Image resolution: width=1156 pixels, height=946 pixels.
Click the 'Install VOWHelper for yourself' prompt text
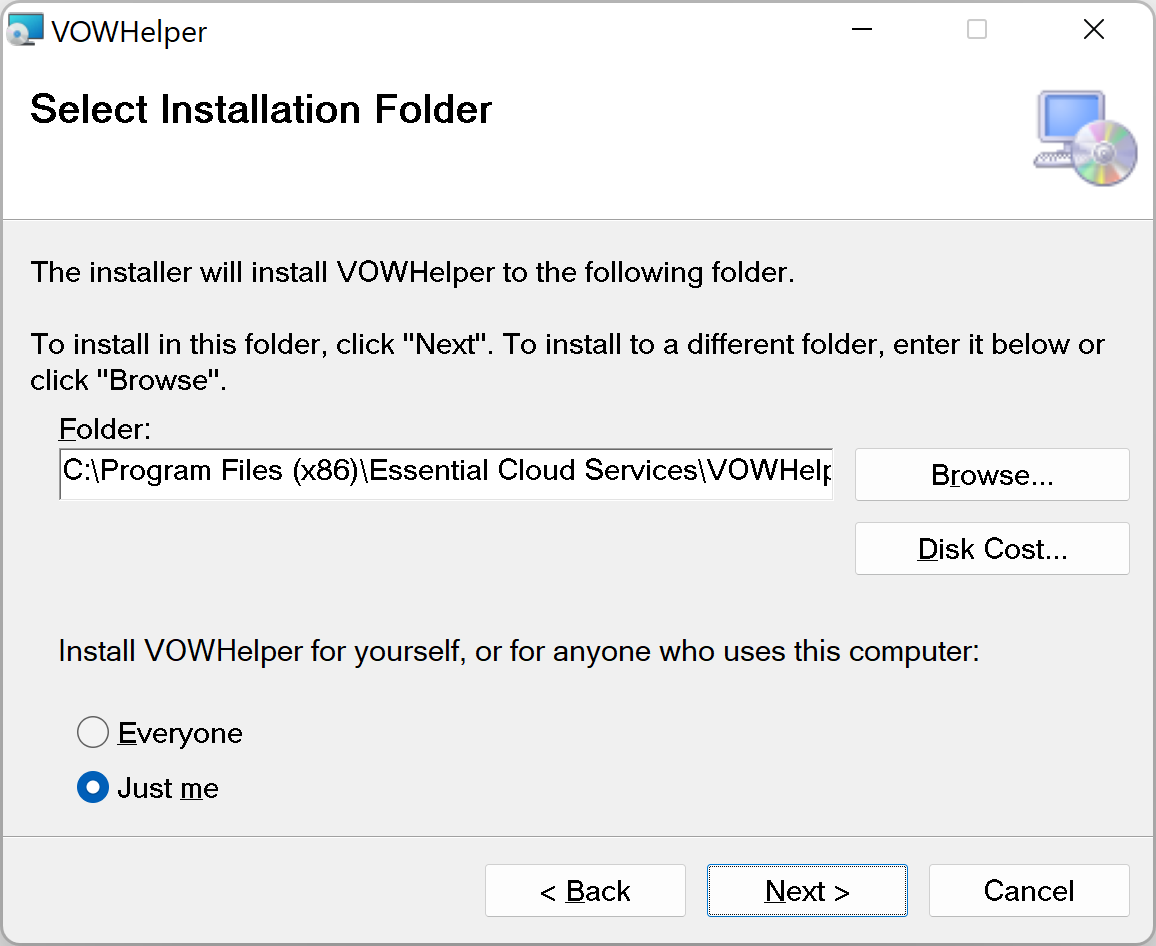tap(518, 652)
